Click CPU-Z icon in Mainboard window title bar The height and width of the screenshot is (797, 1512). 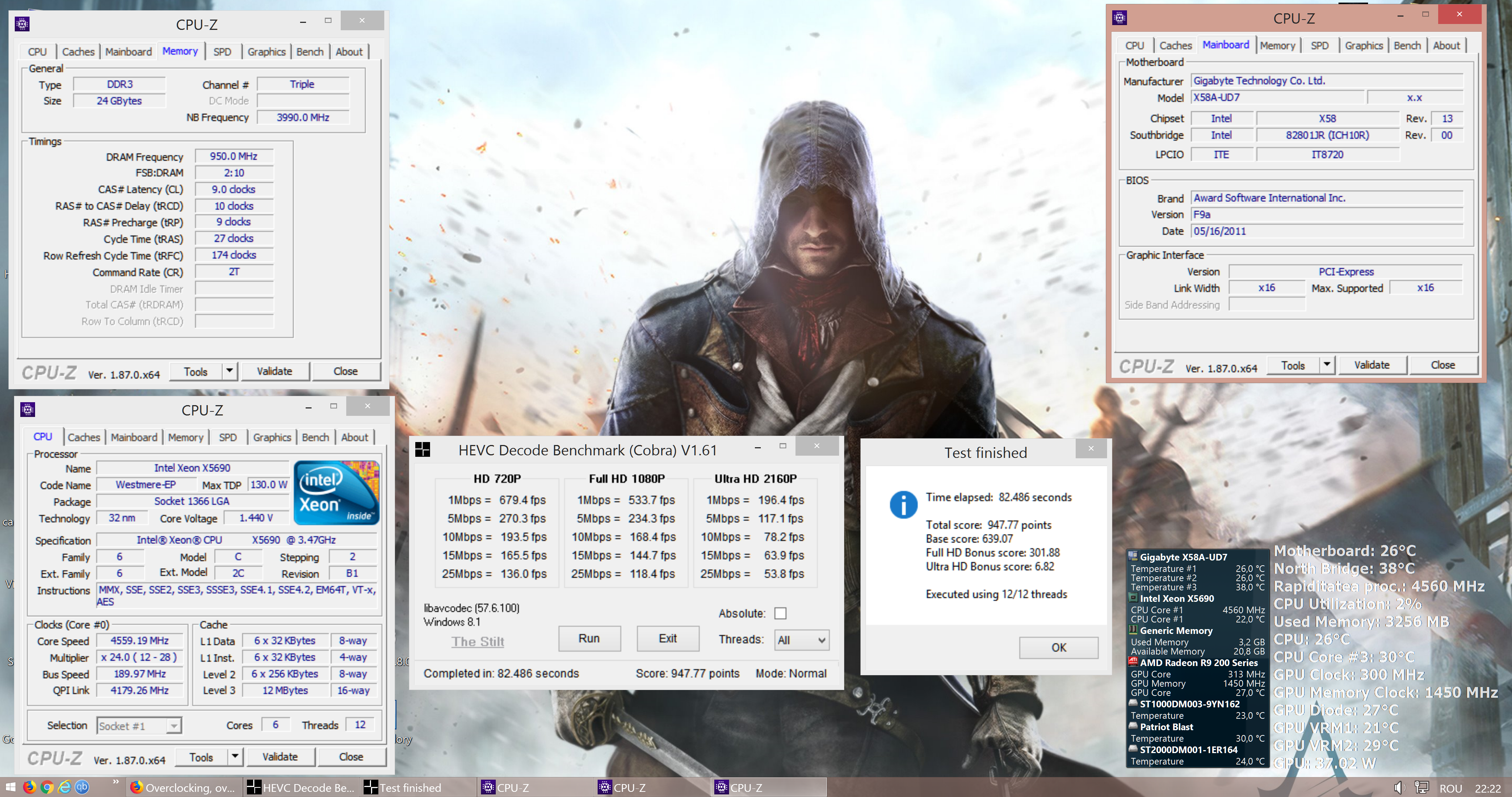(x=1119, y=18)
